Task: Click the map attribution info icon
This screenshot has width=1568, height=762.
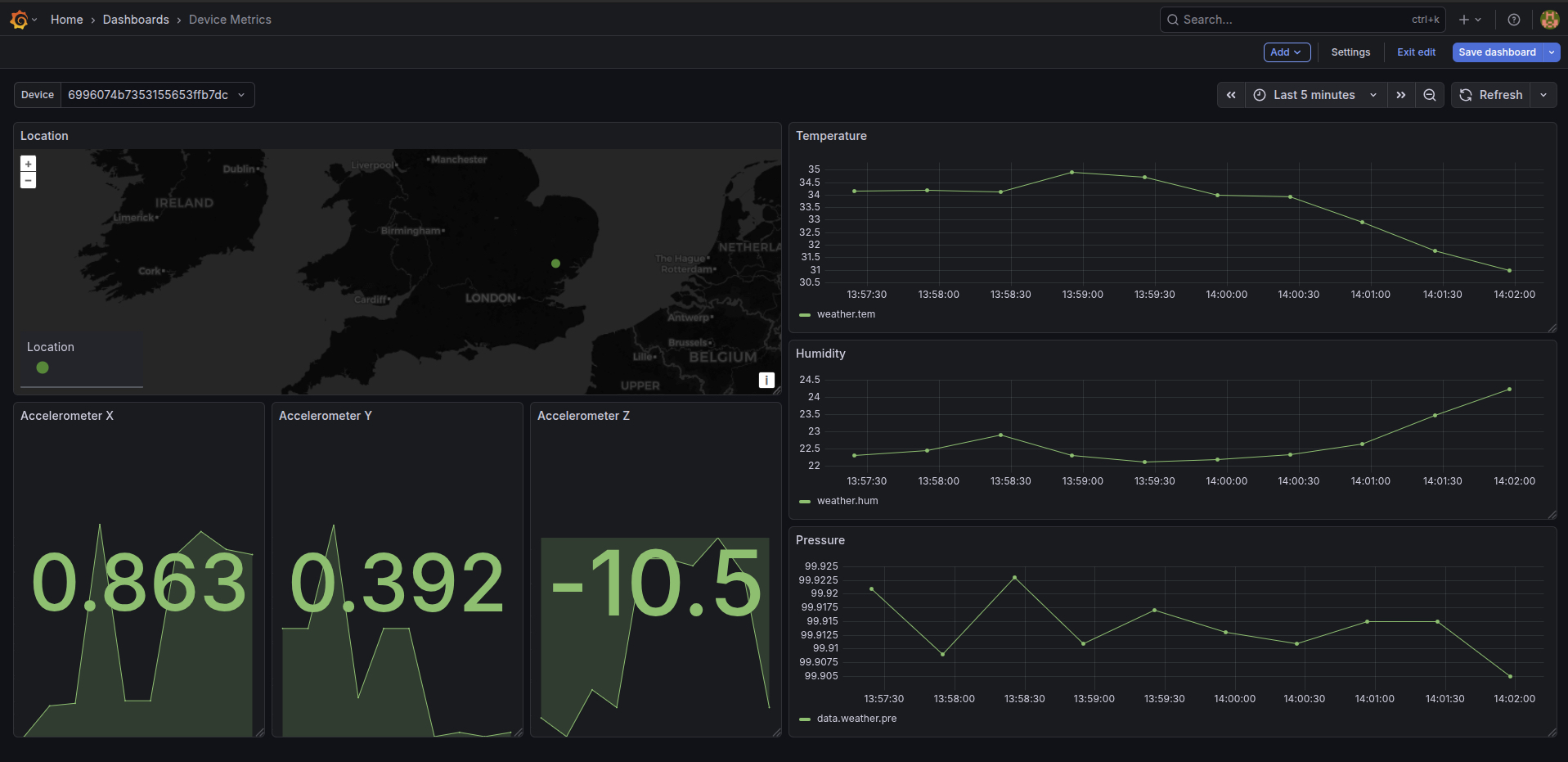Action: tap(766, 380)
